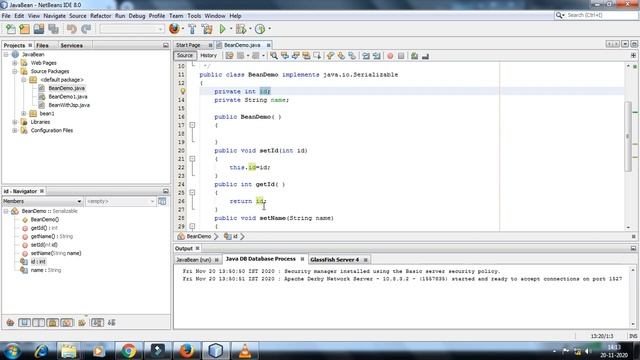Click Next Bookmark editor icon
Screen dimensions: 640x360
[x=341, y=56]
